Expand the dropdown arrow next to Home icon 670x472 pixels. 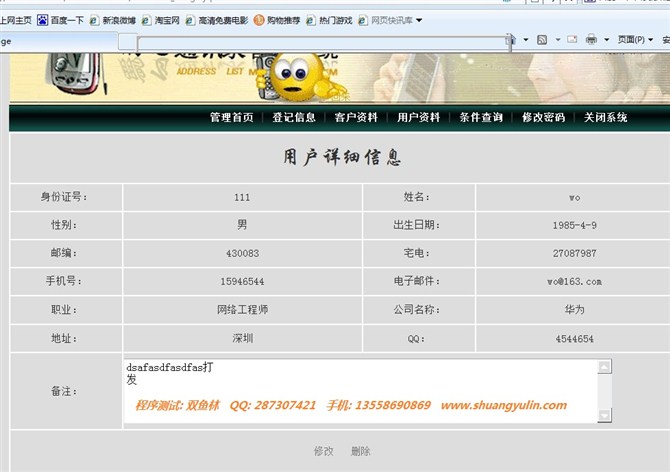coord(526,40)
